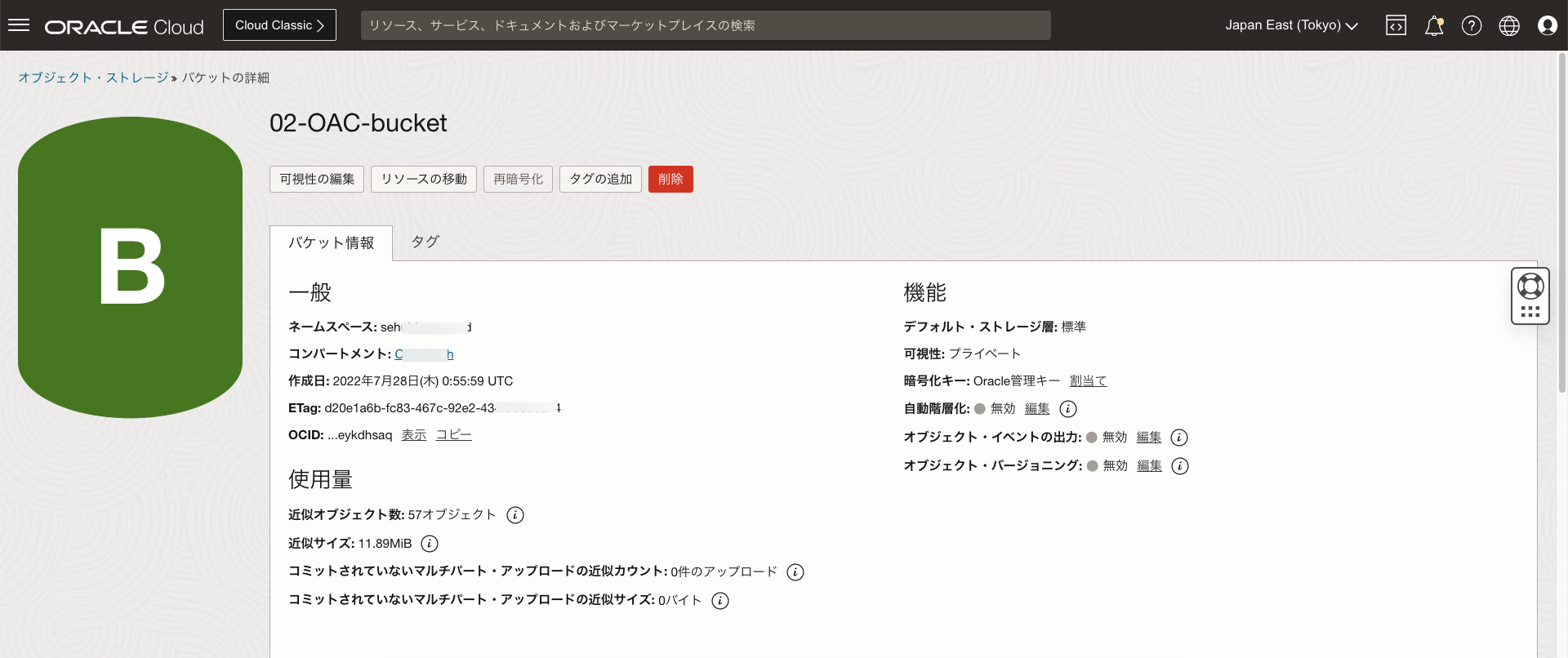Show info for uncommitted multipart upload count
Screen dimensions: 1568x658
(795, 572)
